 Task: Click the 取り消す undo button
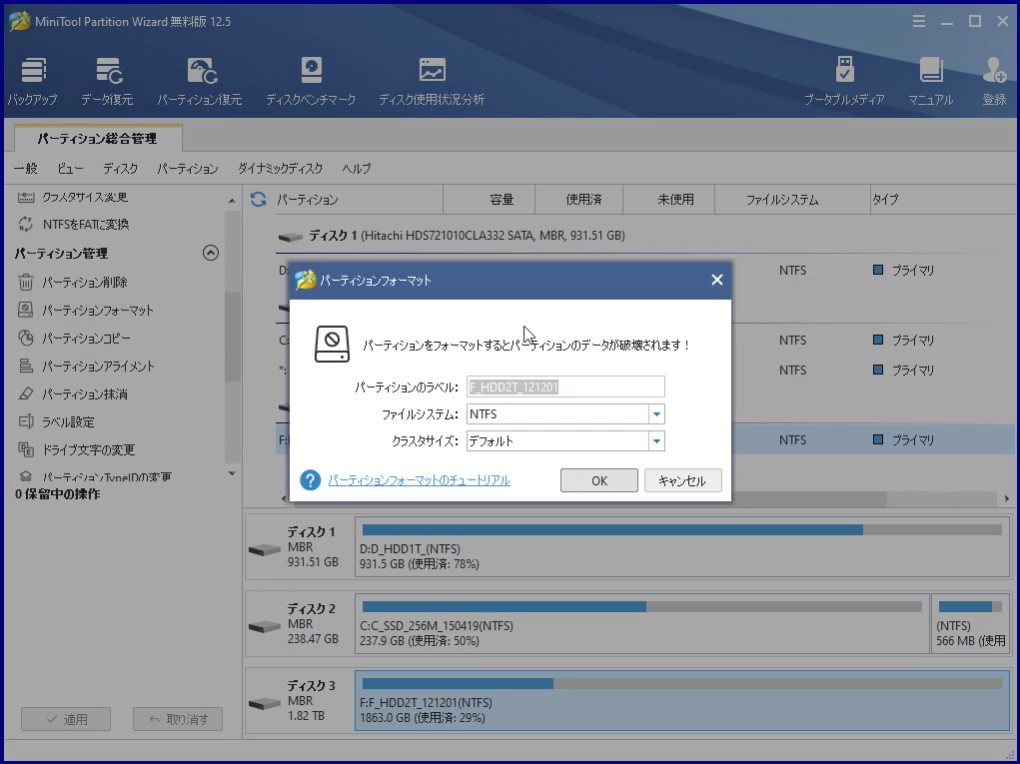point(178,719)
